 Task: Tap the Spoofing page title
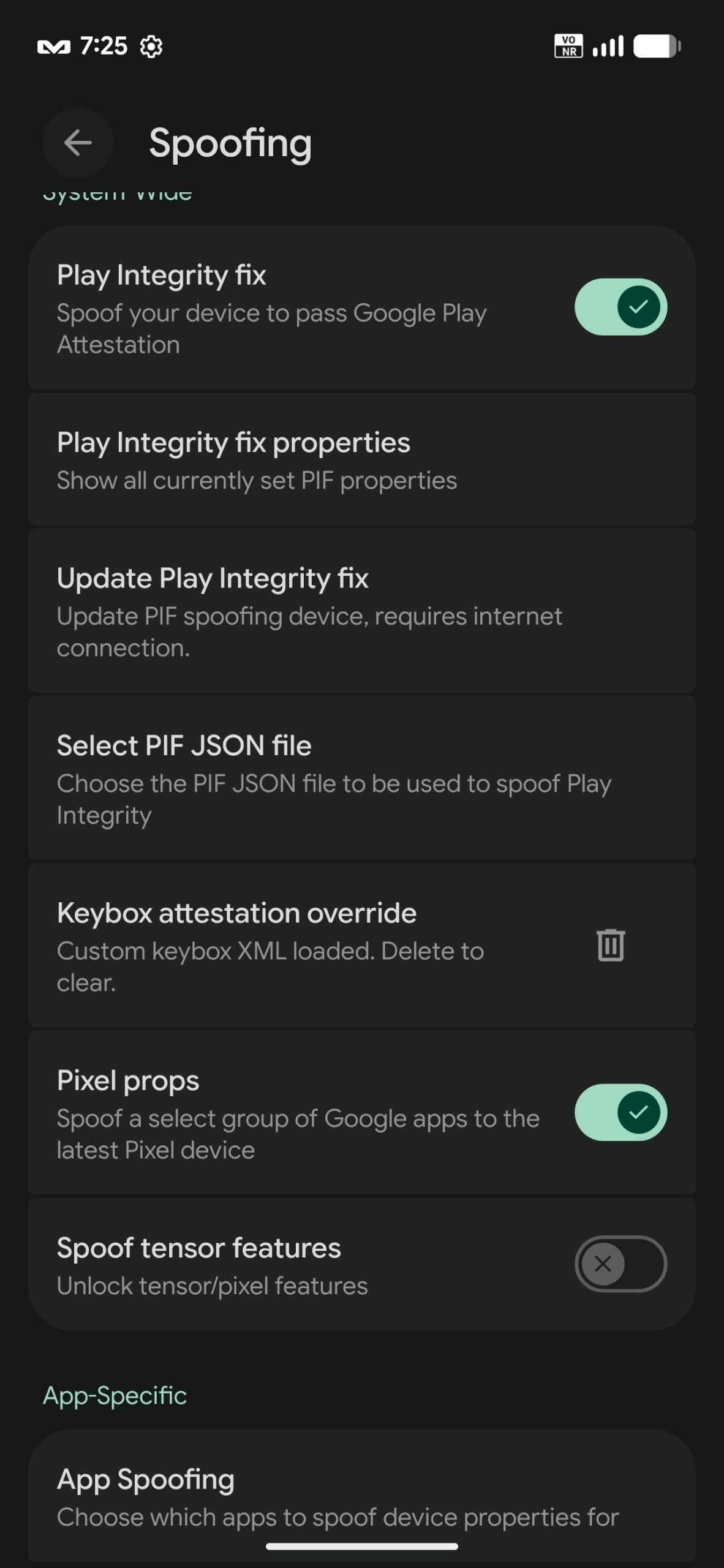(230, 143)
